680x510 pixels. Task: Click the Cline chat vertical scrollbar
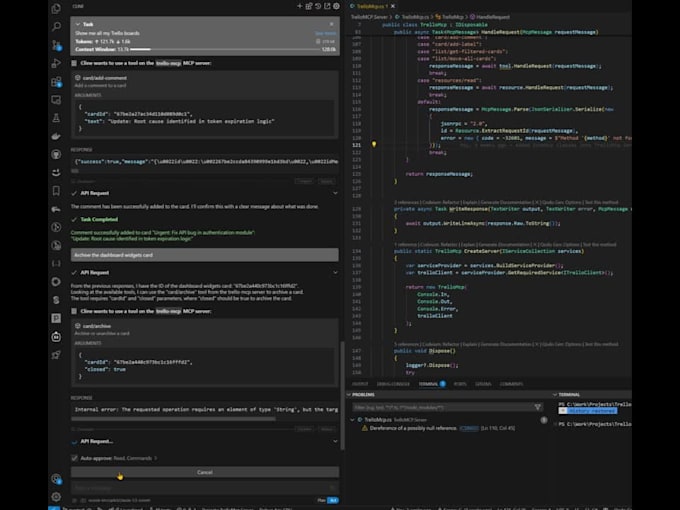(x=343, y=396)
